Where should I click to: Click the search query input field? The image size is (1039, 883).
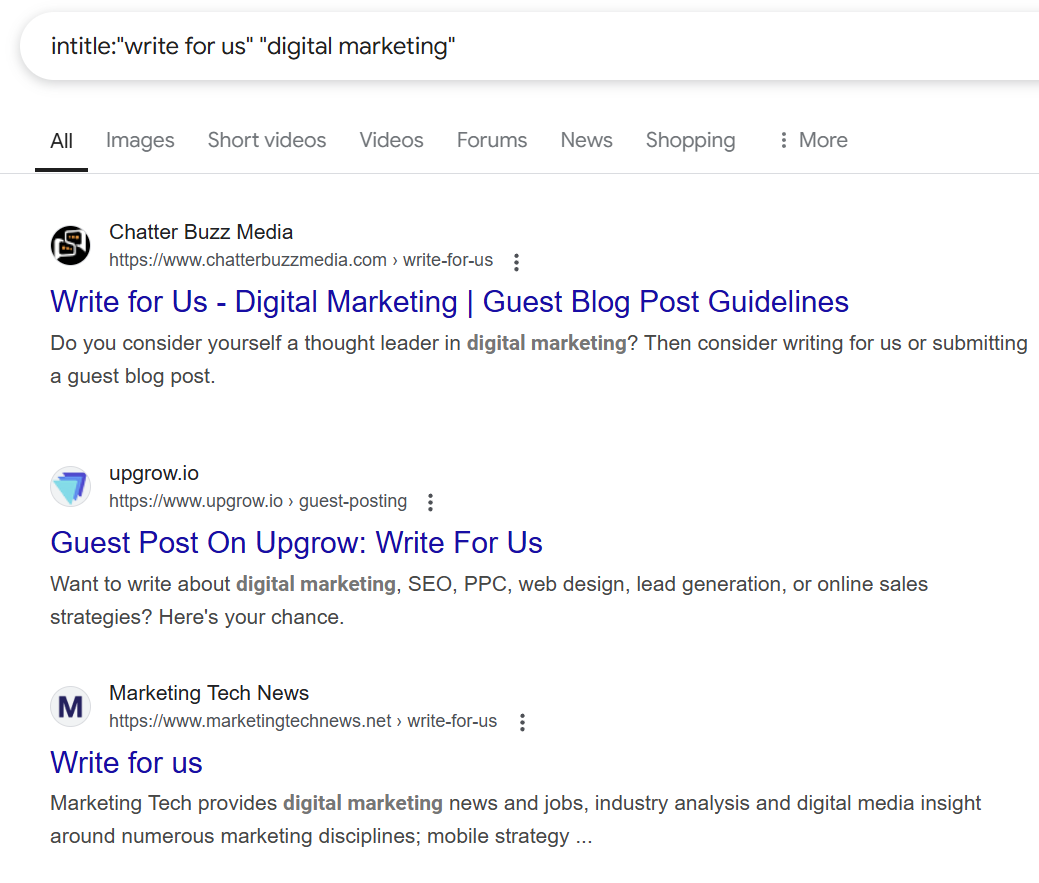[x=530, y=46]
